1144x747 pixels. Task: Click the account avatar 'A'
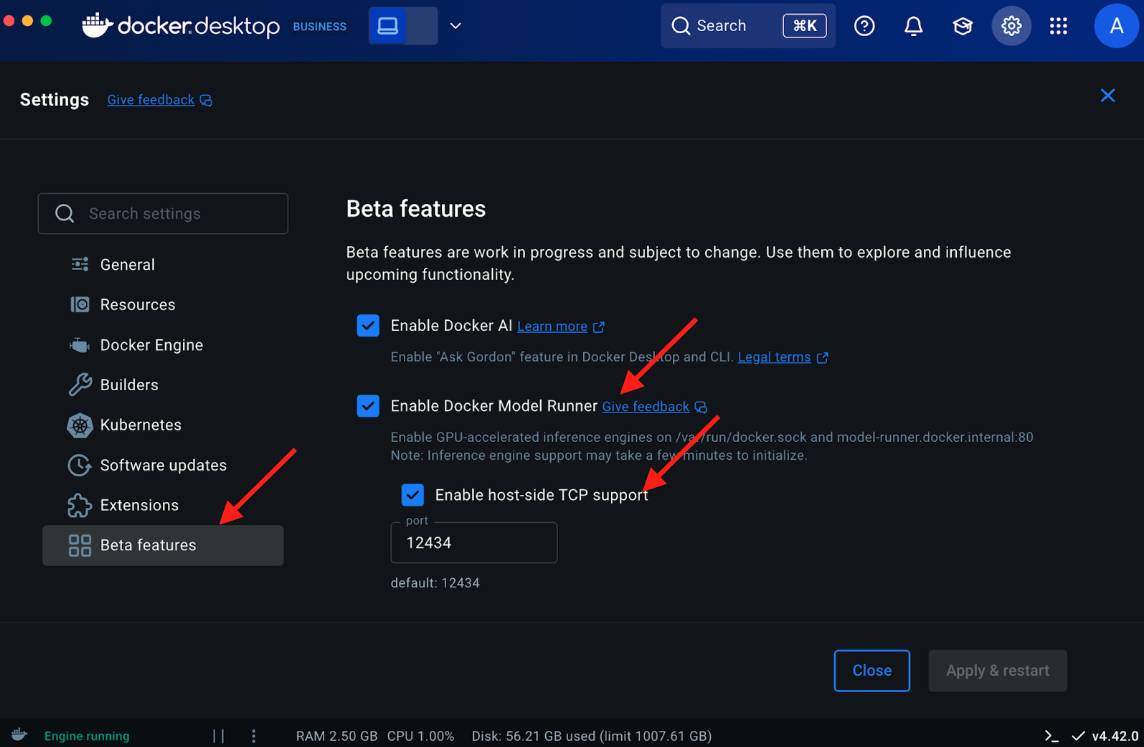1116,26
